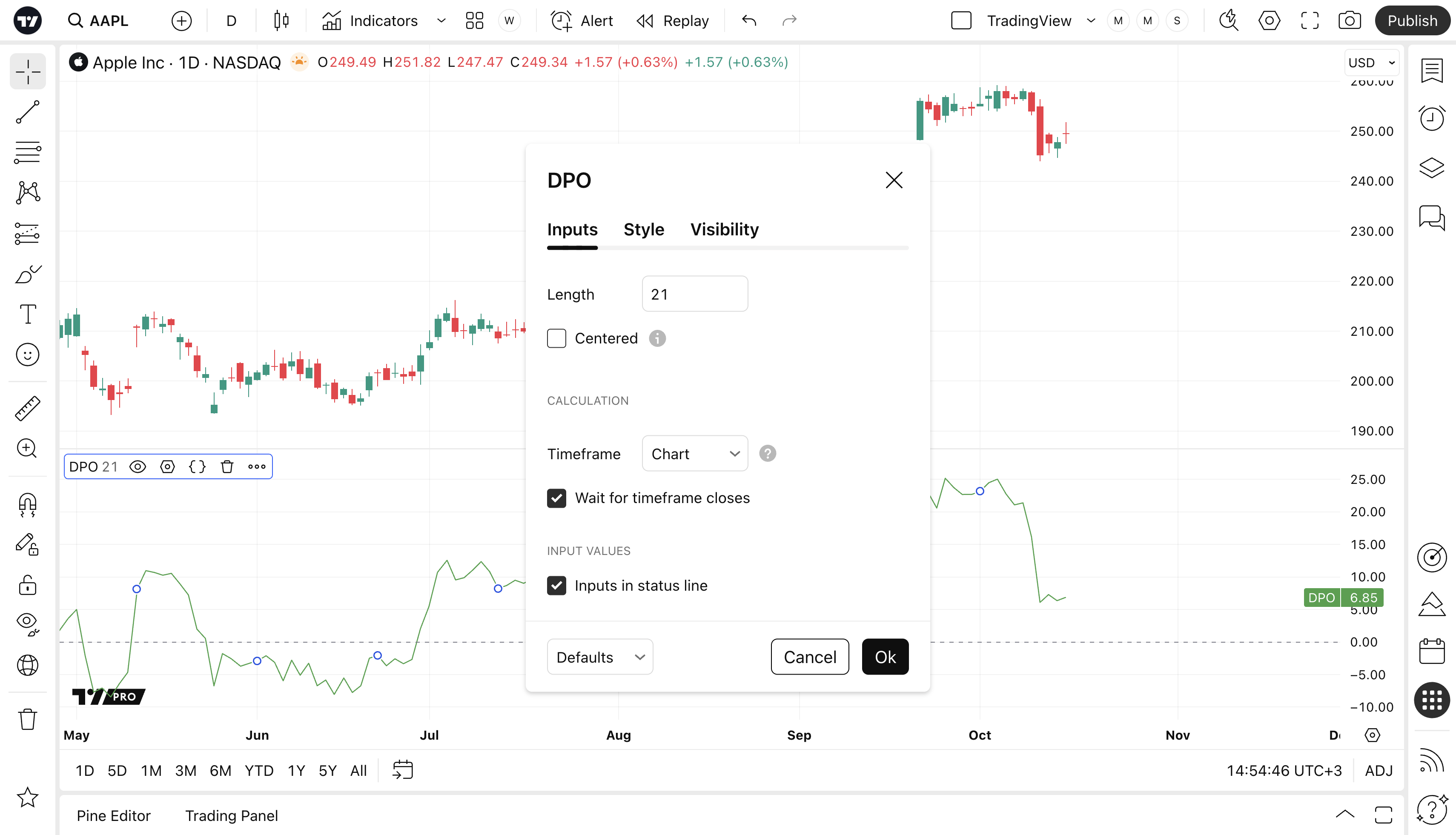
Task: Switch to the Visibility tab
Action: 724,229
